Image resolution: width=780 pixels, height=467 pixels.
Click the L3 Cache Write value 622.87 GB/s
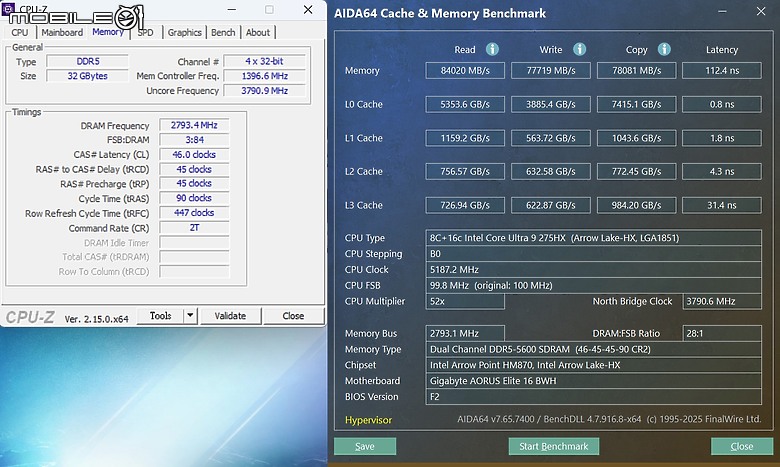551,205
